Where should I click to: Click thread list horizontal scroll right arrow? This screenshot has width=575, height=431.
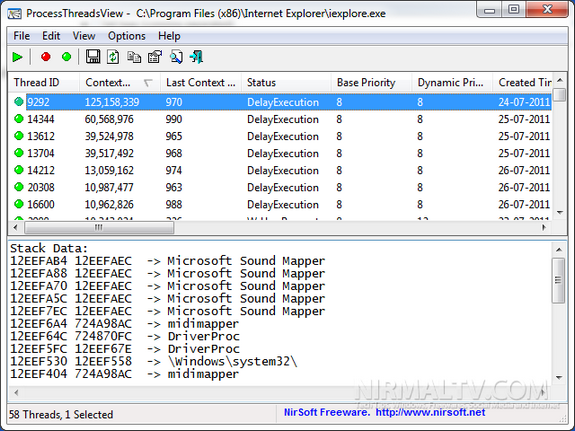coord(544,227)
